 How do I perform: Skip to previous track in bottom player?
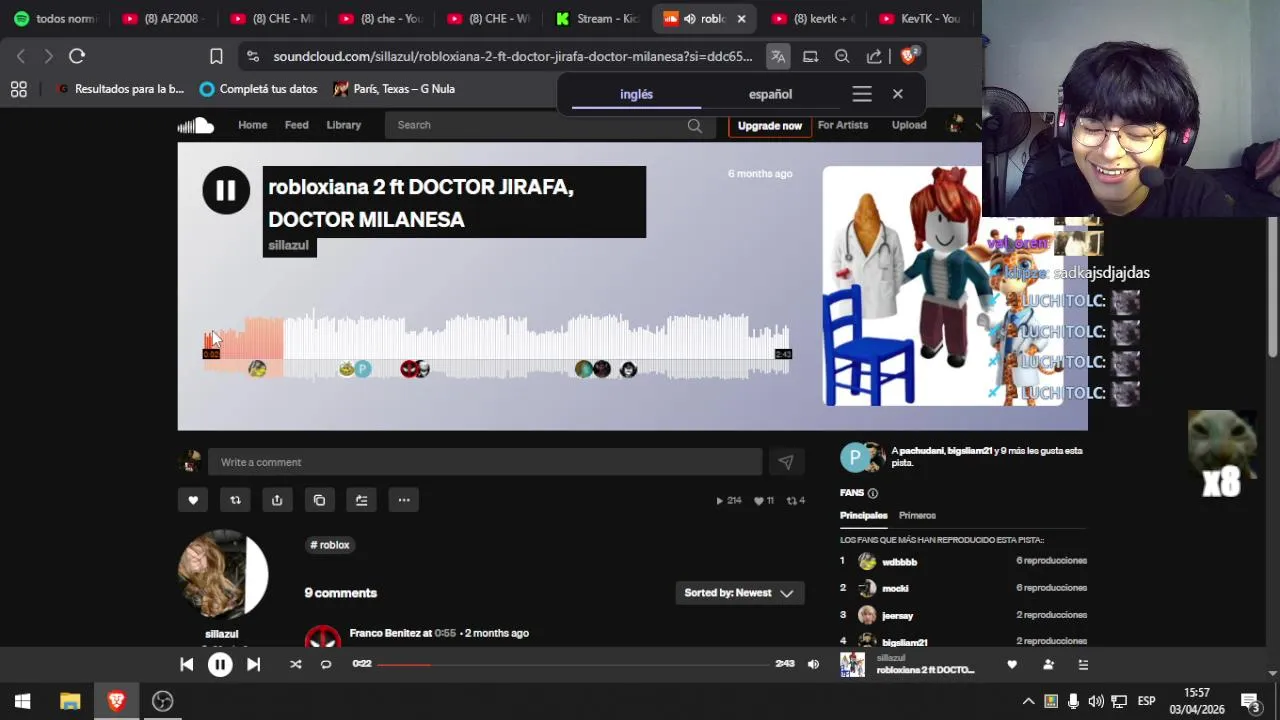click(186, 664)
